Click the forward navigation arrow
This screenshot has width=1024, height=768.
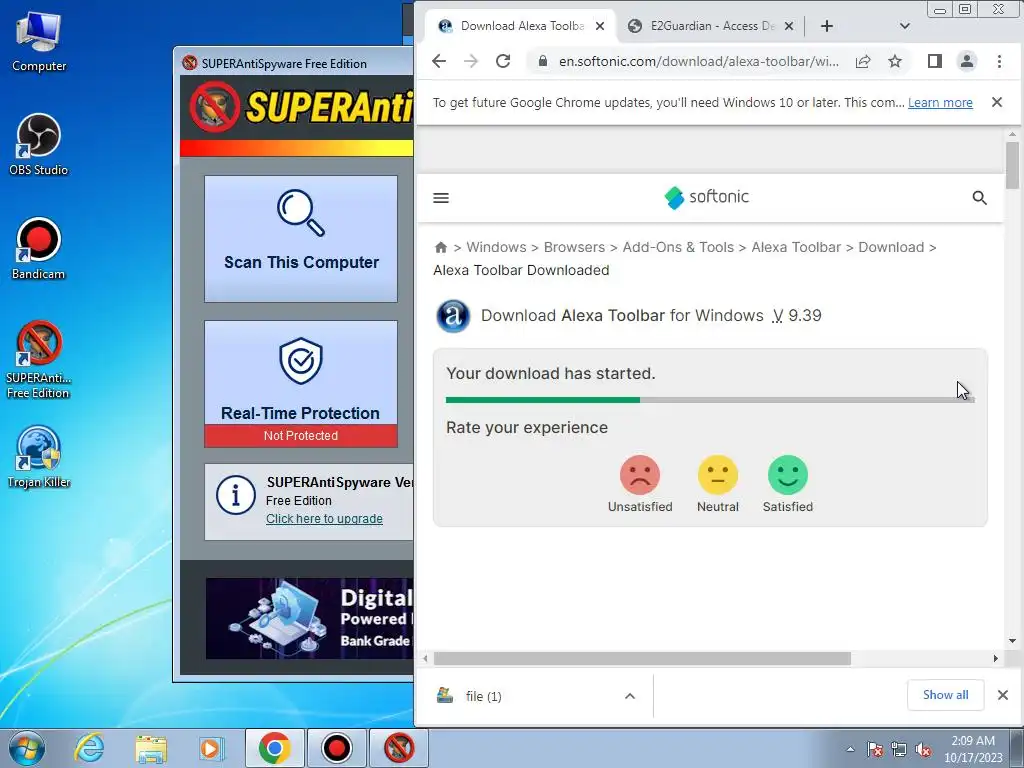471,61
